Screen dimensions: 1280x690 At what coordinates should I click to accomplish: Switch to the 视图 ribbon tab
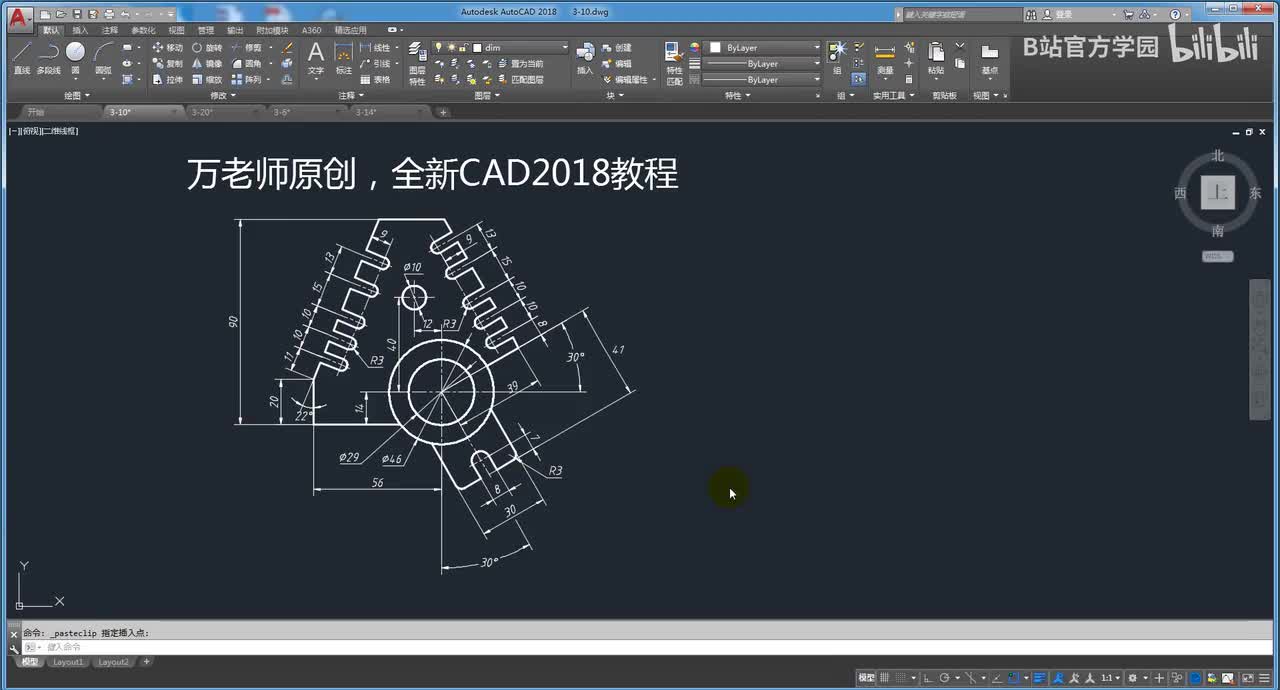coord(177,30)
